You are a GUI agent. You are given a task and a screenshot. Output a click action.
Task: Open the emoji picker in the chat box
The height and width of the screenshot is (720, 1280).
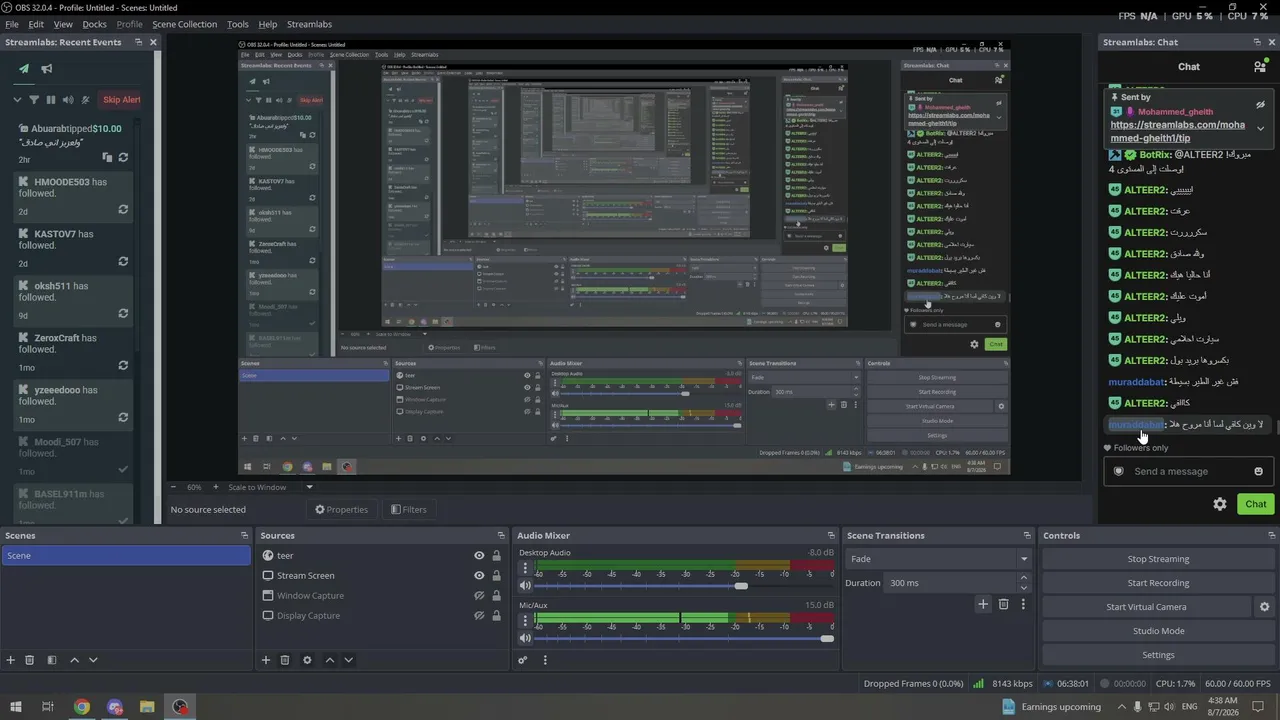1258,472
